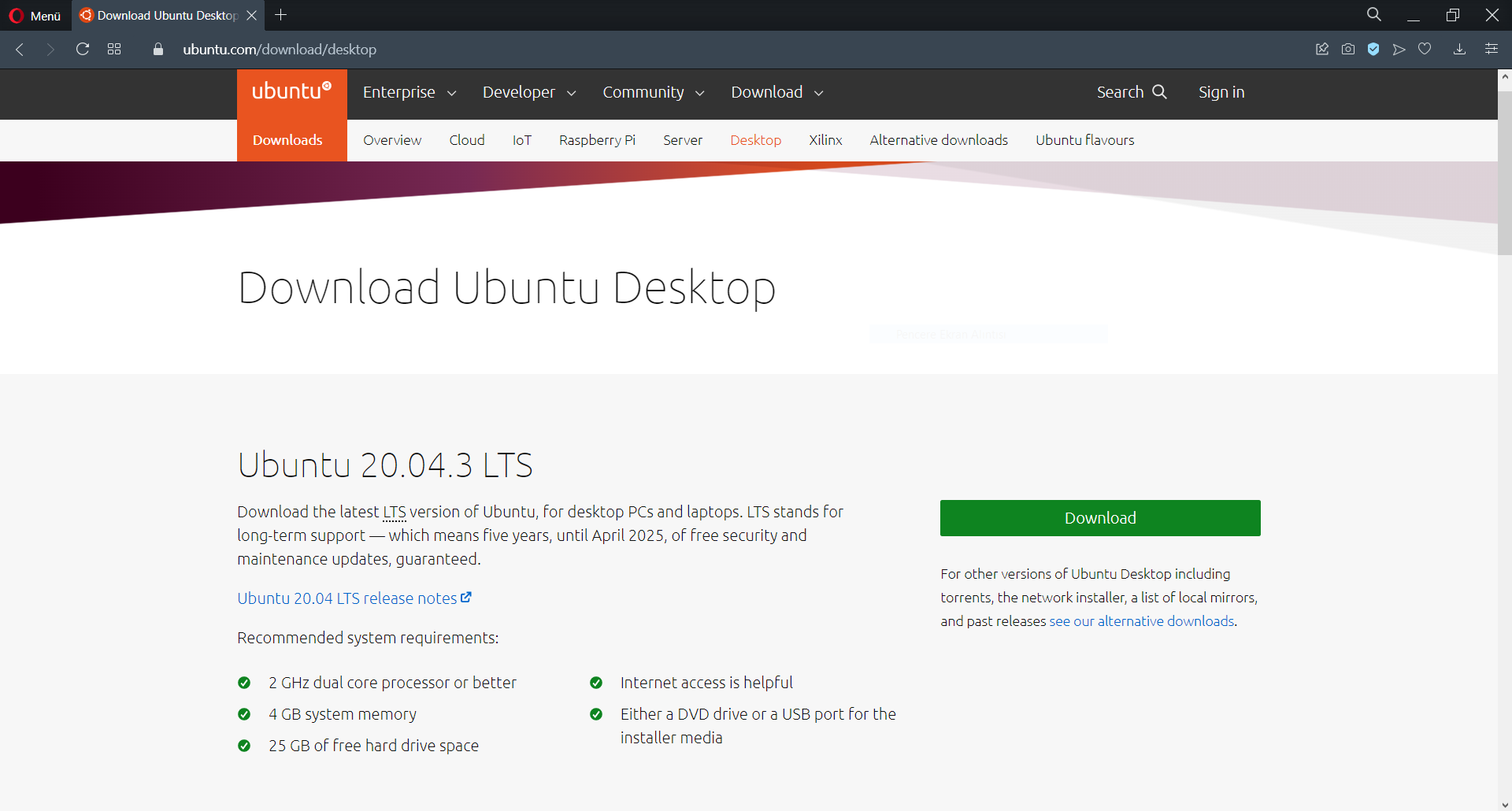Switch to the Raspberry Pi tab
This screenshot has width=1512, height=811.
point(597,140)
